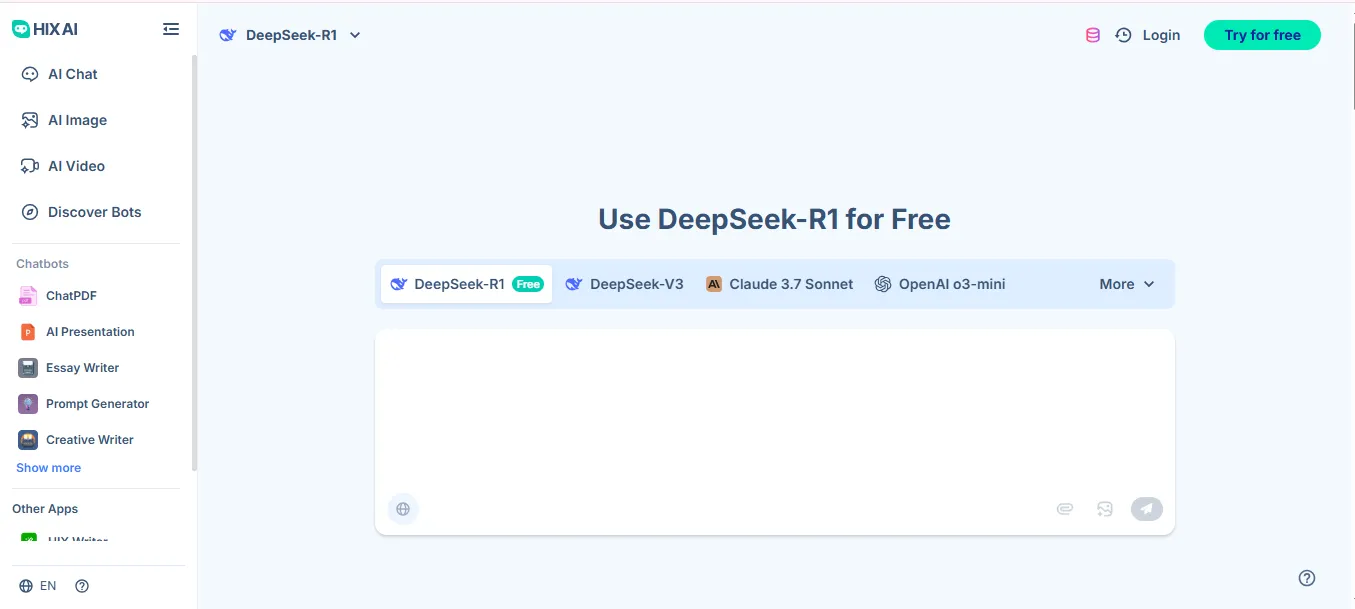Open the help question mark at bottom right
1355x609 pixels.
click(x=1307, y=578)
